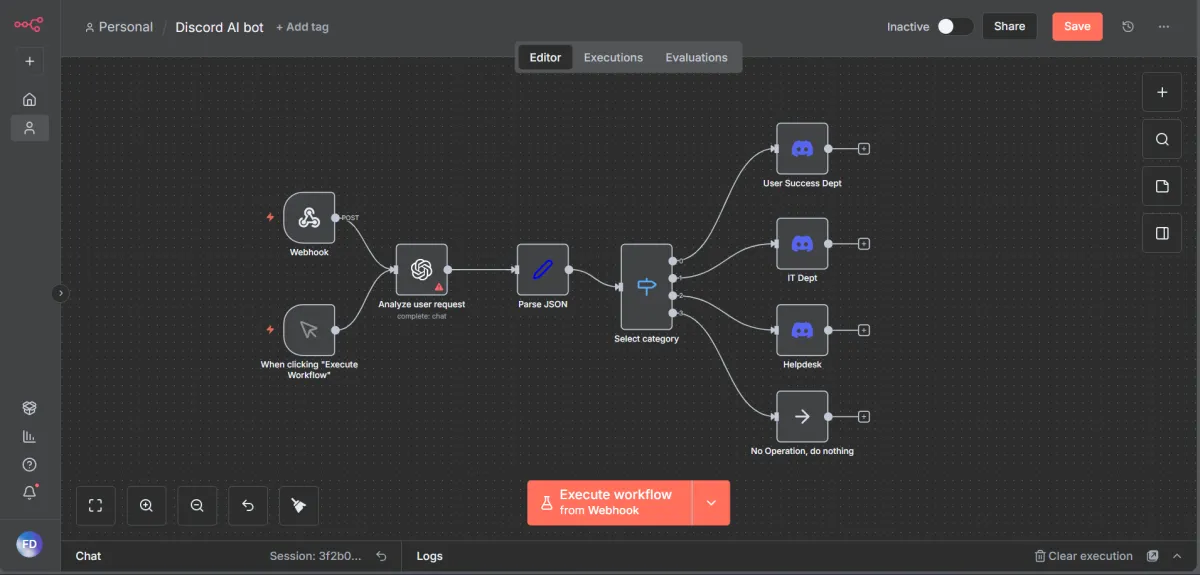Switch to the Executions tab
This screenshot has height=575, width=1200.
pyautogui.click(x=613, y=57)
